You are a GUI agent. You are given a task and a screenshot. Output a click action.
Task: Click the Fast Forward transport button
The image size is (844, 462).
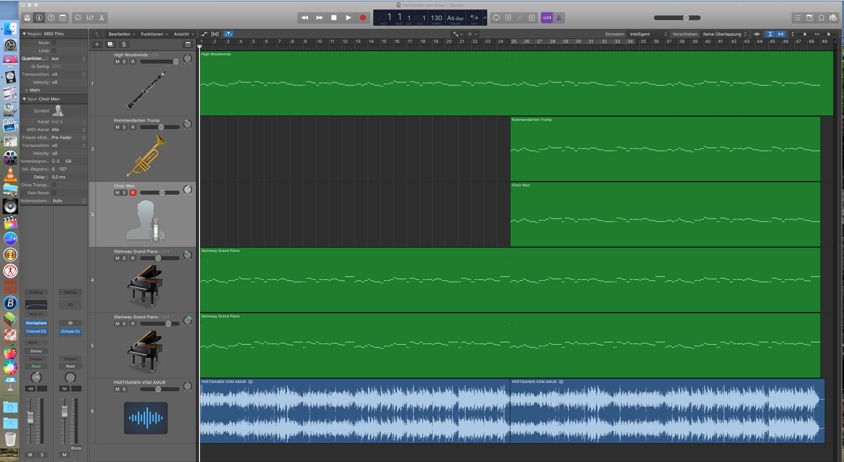point(319,18)
